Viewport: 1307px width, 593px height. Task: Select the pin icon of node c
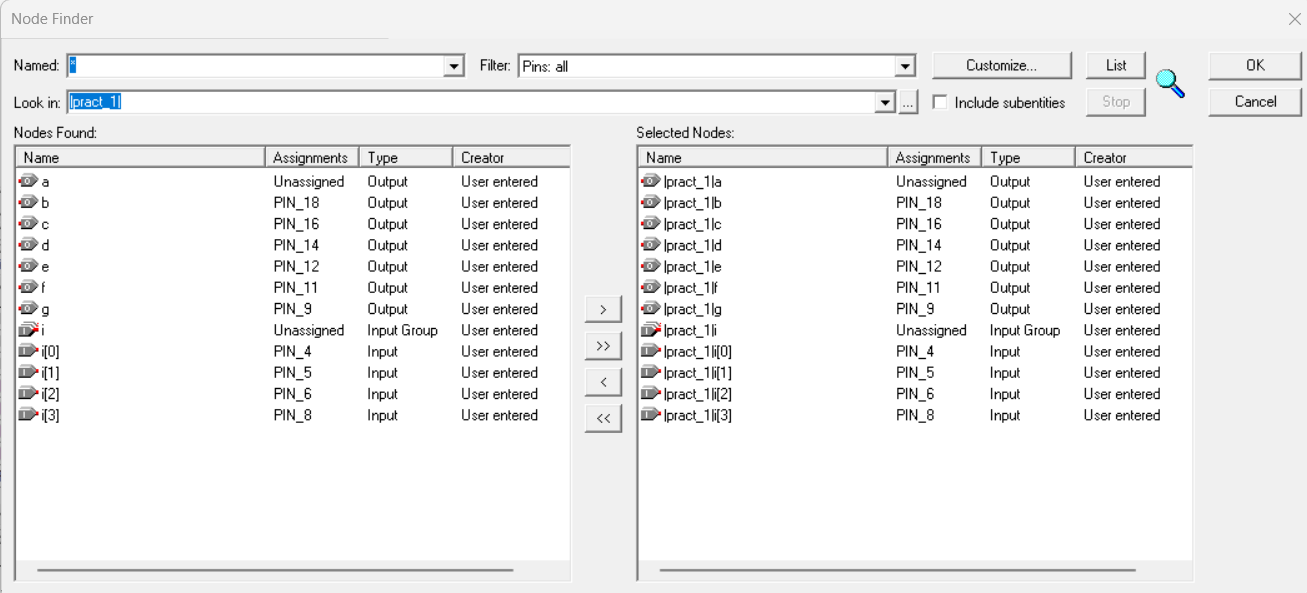[x=29, y=224]
